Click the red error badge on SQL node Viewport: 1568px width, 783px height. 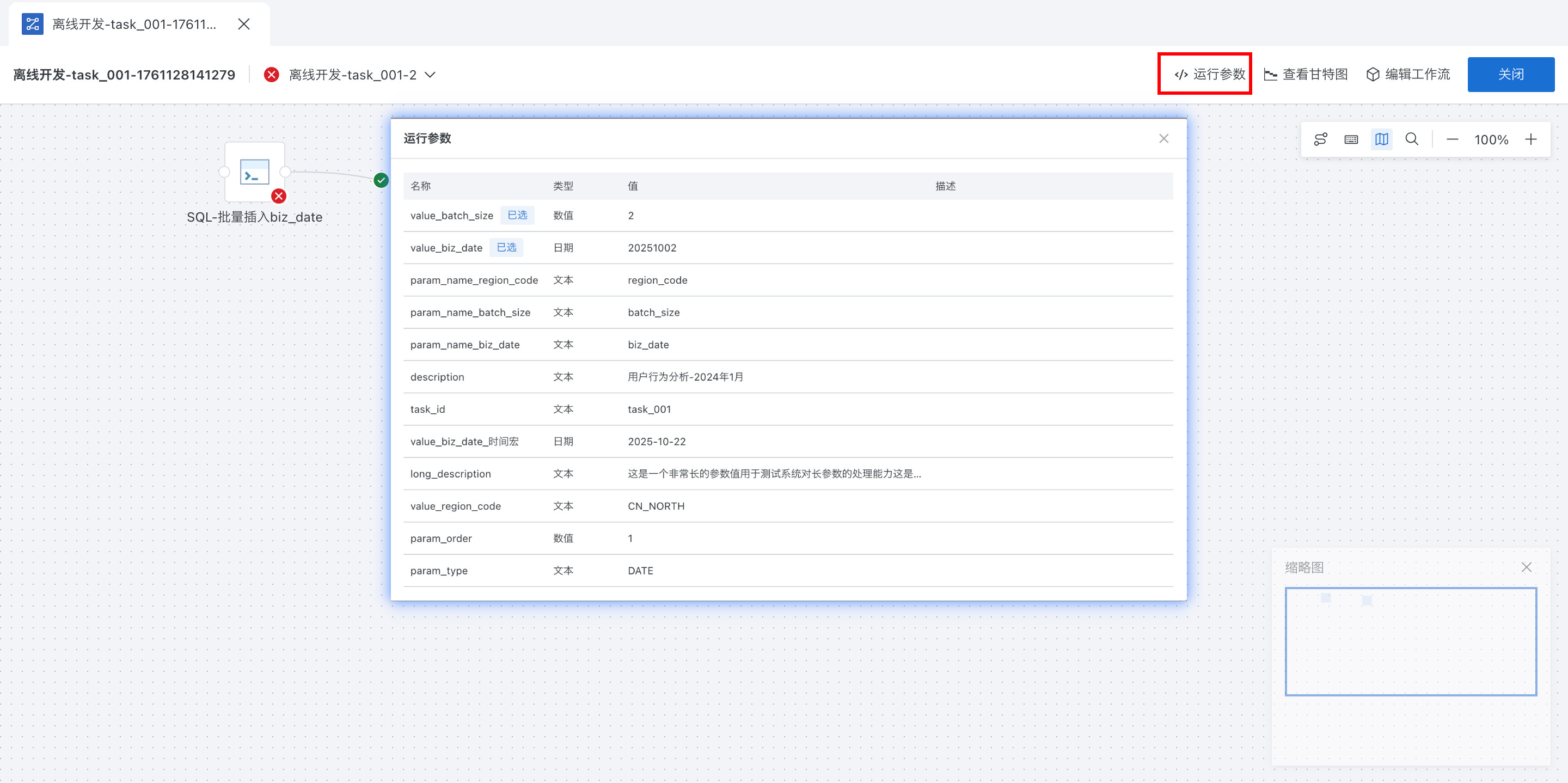[279, 196]
